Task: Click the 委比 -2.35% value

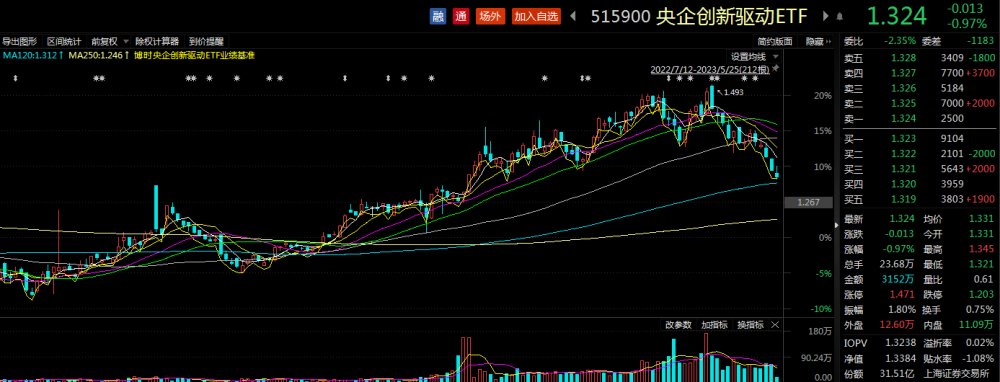Action: coord(899,41)
